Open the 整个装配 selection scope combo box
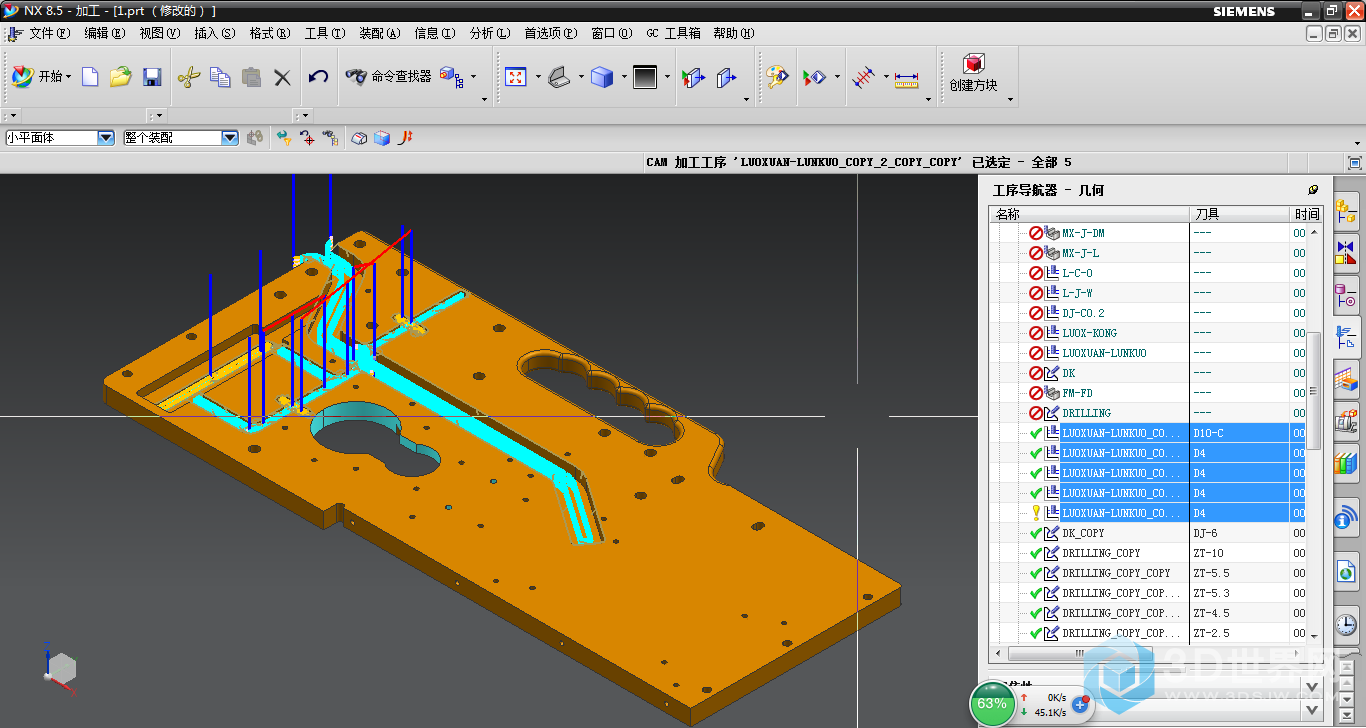The height and width of the screenshot is (728, 1366). (x=181, y=138)
